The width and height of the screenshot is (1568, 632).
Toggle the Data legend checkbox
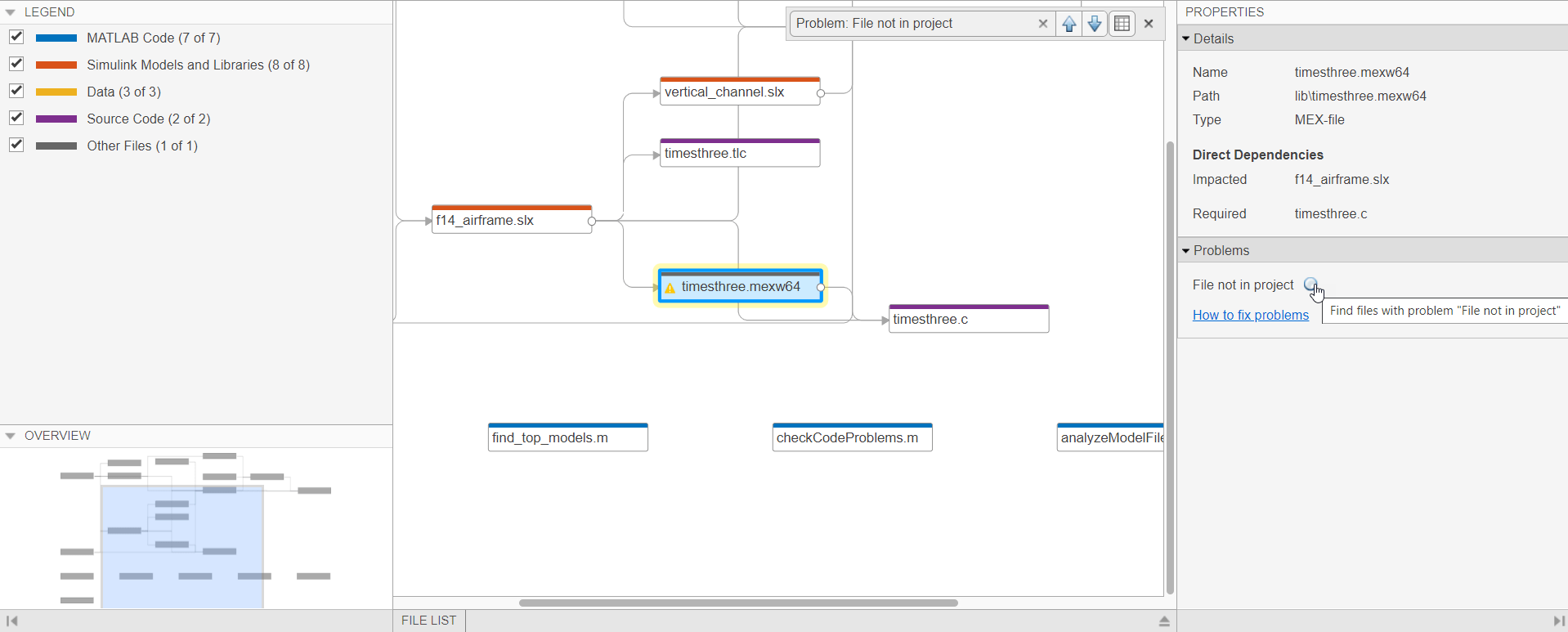pos(16,91)
